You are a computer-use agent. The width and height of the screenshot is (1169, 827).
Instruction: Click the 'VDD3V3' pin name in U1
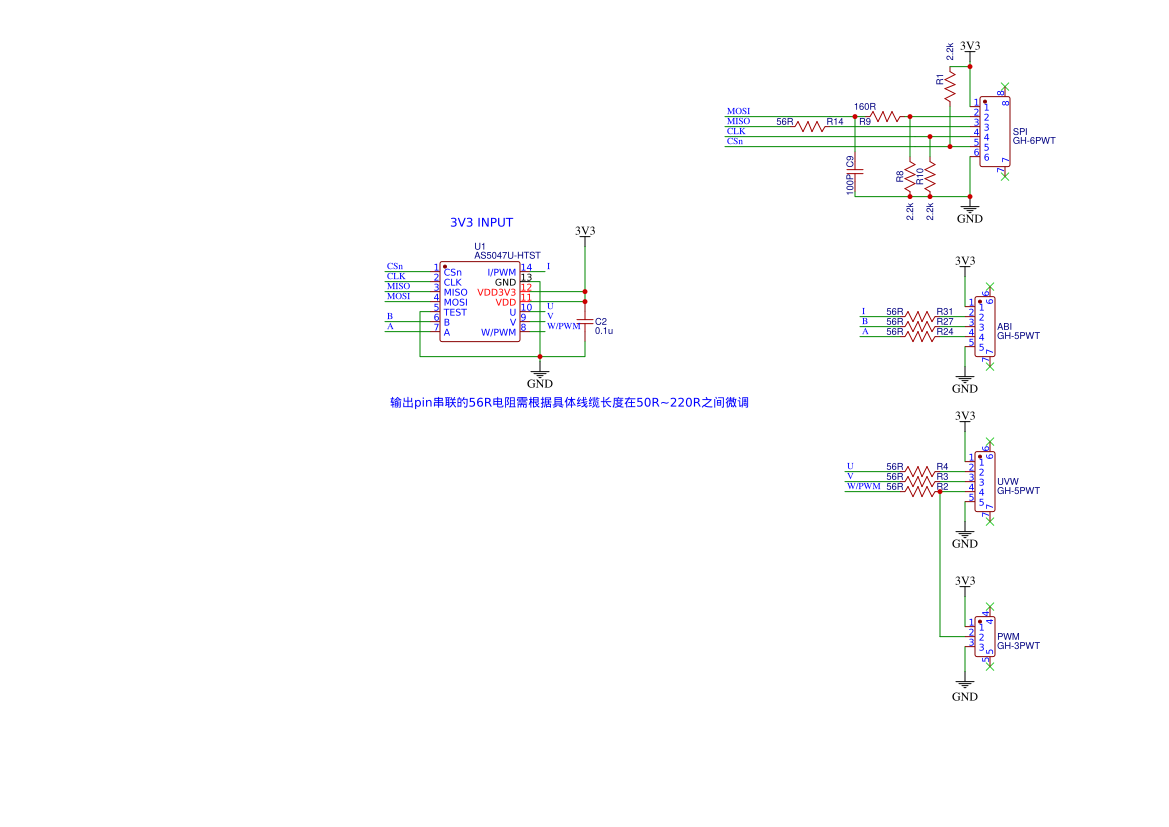497,292
